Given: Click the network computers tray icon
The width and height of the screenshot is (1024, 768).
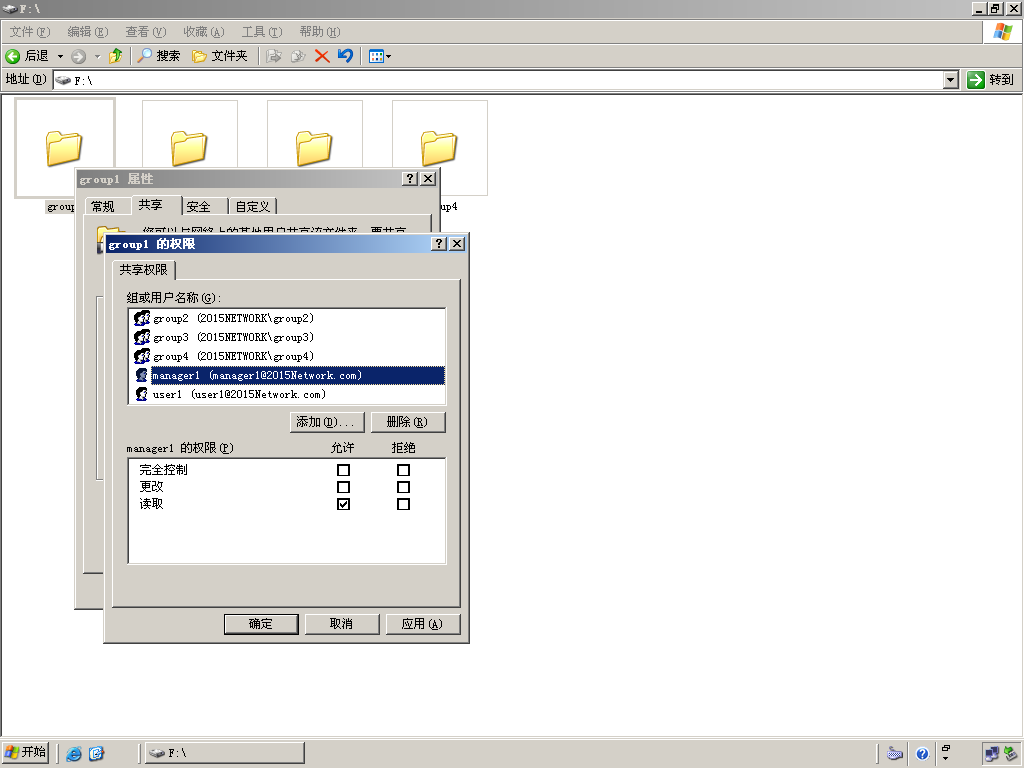Looking at the screenshot, I should [992, 754].
